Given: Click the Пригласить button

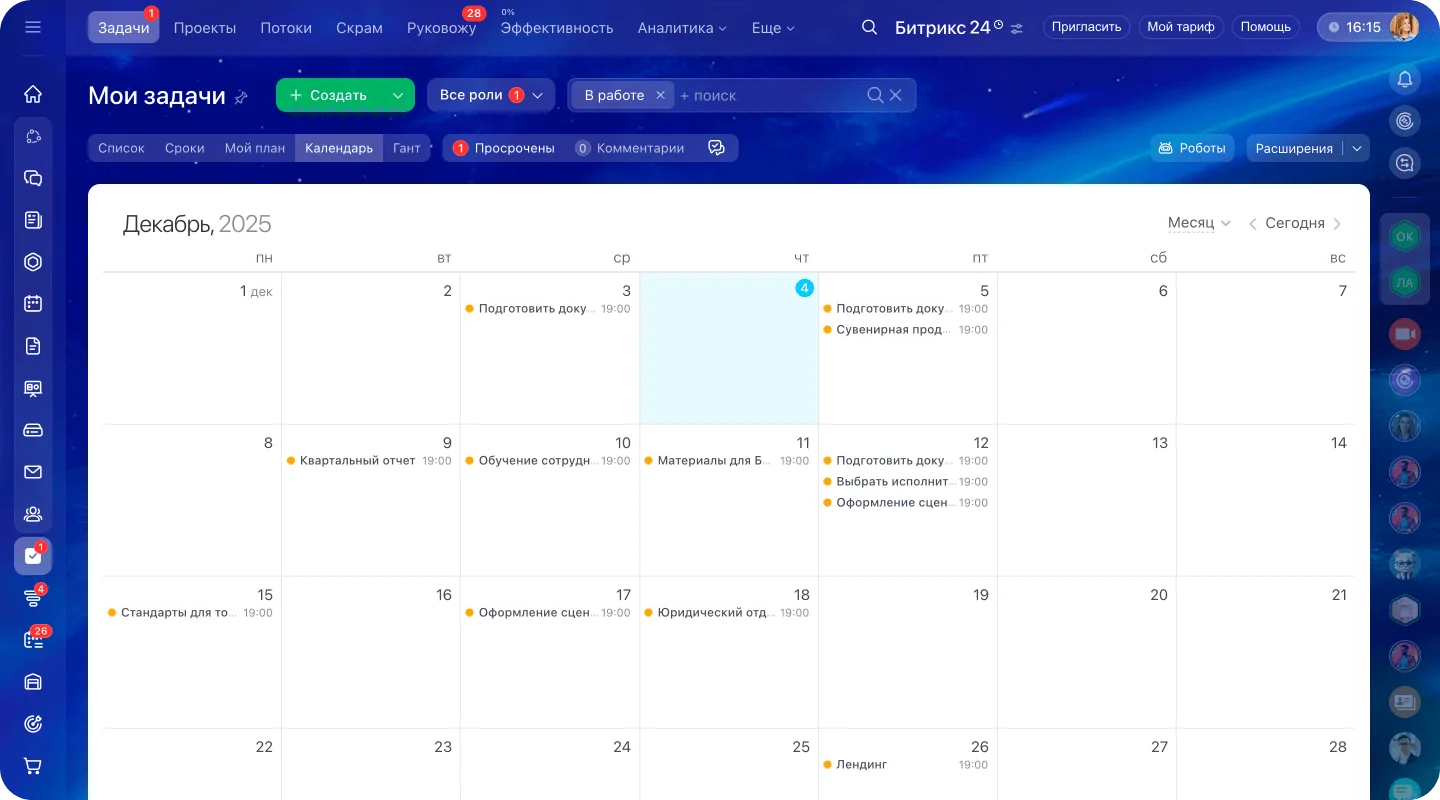Looking at the screenshot, I should [x=1086, y=27].
